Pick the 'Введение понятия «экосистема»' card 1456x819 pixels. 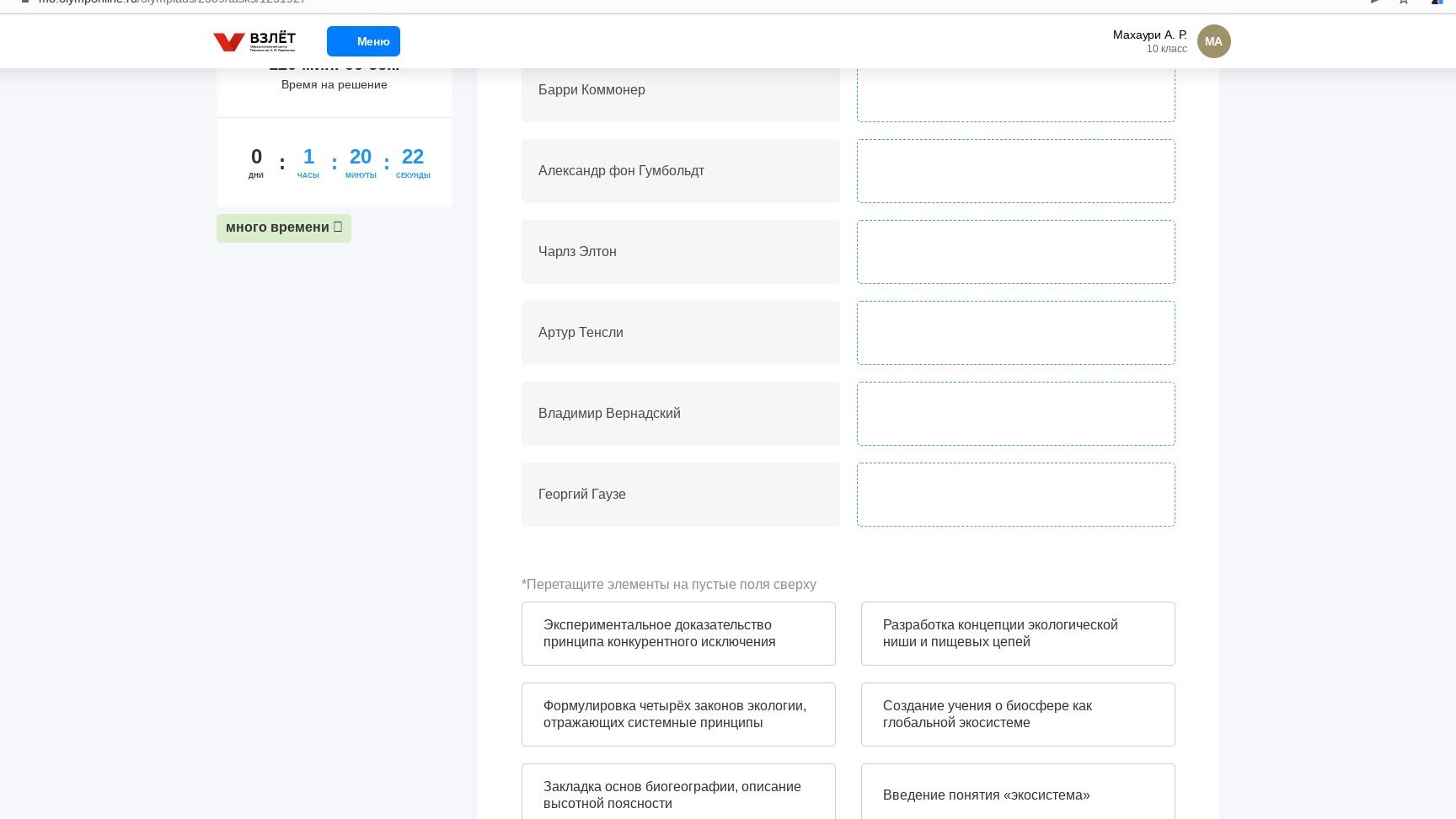[x=1018, y=792]
